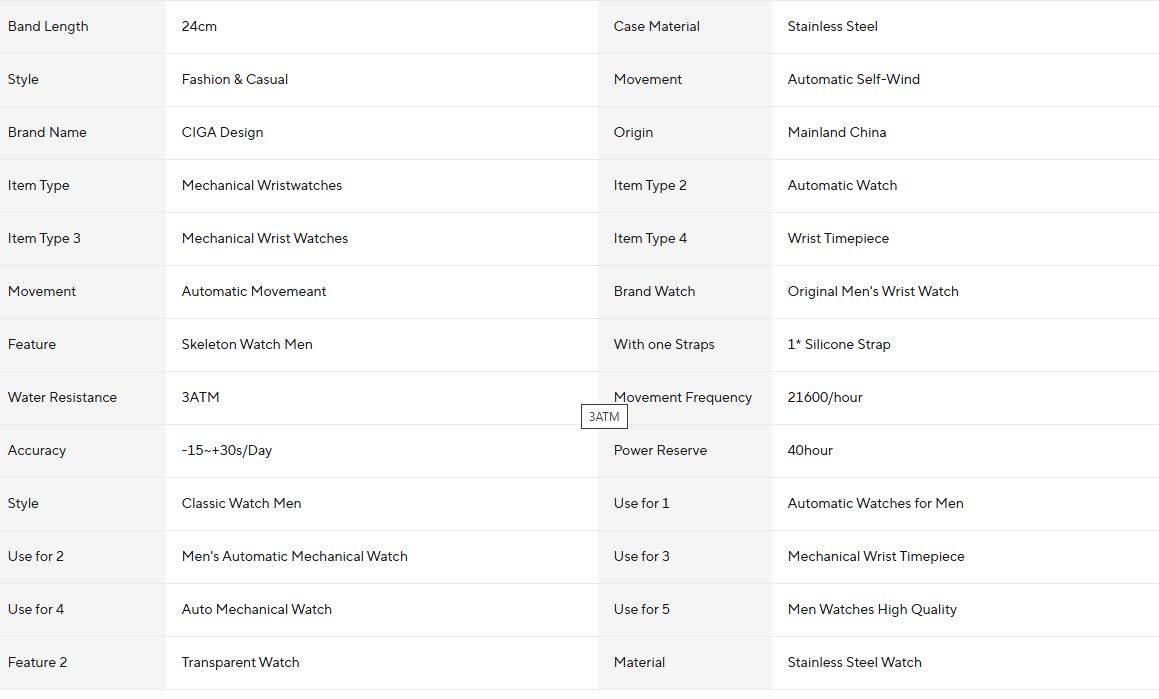This screenshot has width=1159, height=699.
Task: Select the "24cm" band length value
Action: [x=199, y=27]
